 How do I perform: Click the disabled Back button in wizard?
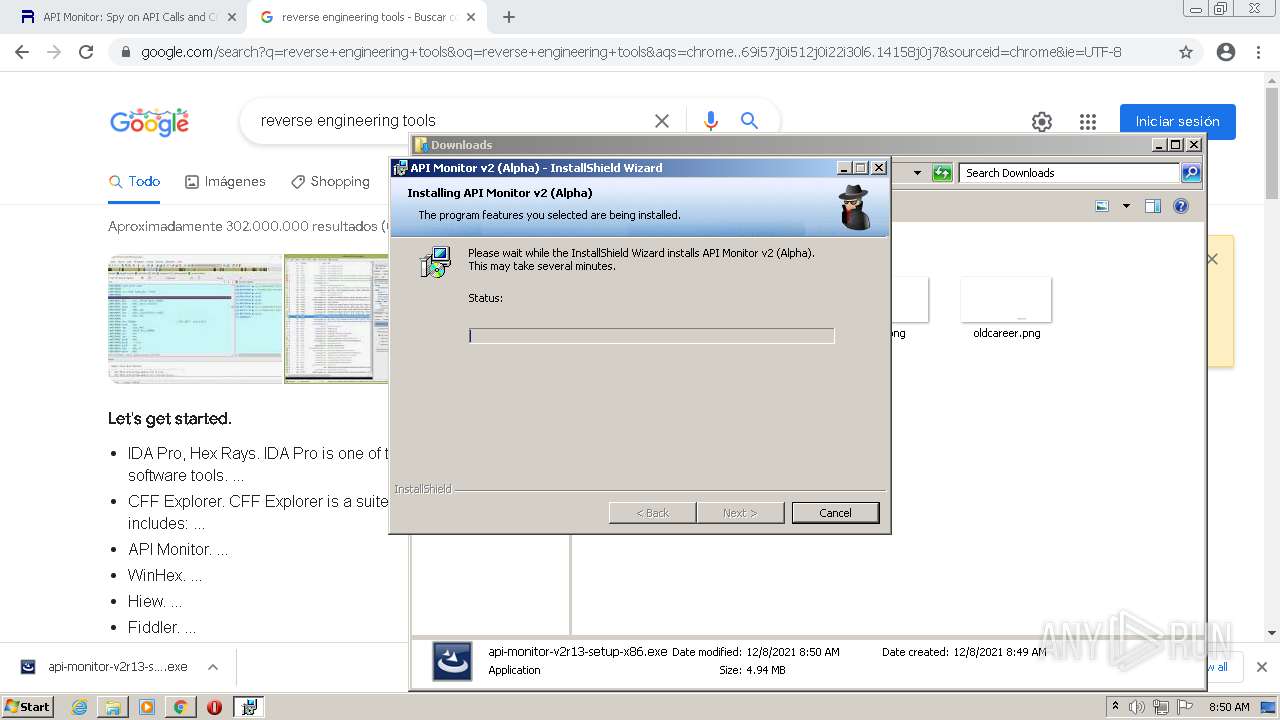653,513
